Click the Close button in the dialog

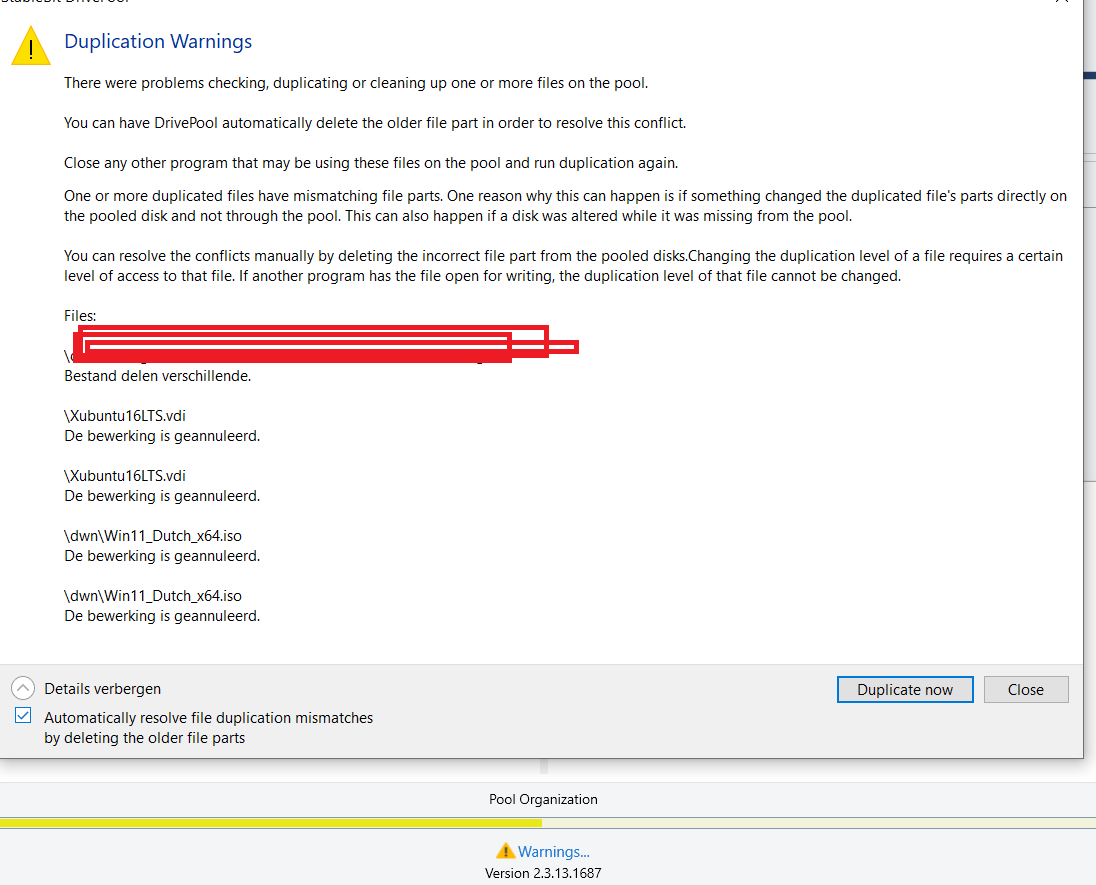coord(1025,689)
